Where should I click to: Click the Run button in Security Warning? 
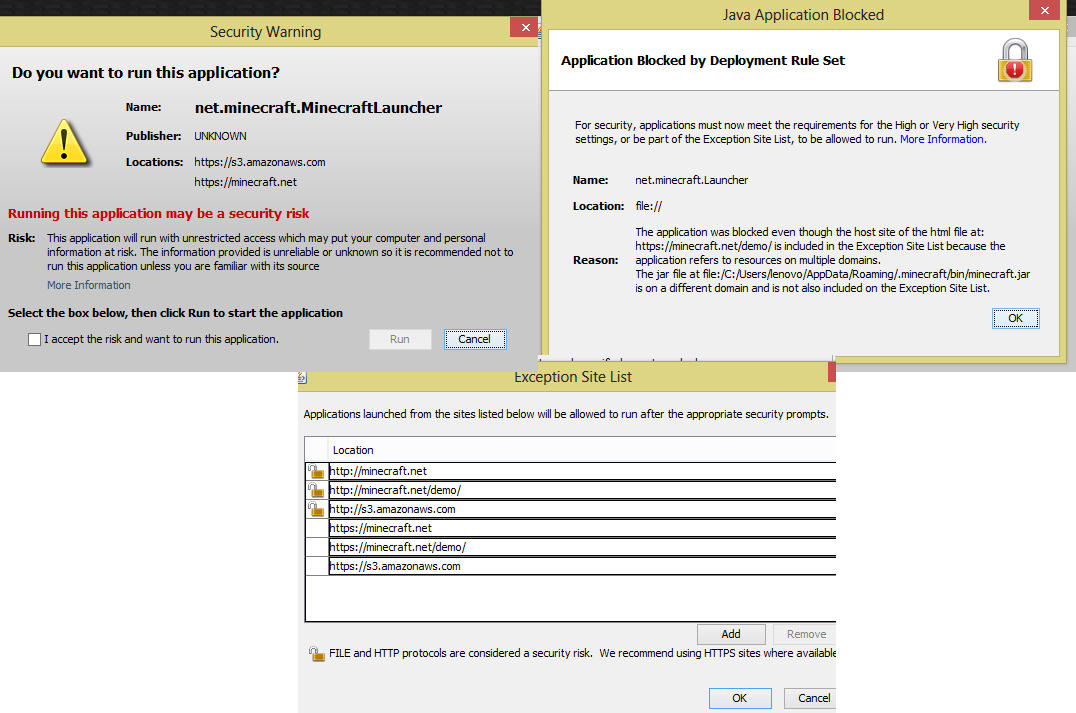pos(400,339)
